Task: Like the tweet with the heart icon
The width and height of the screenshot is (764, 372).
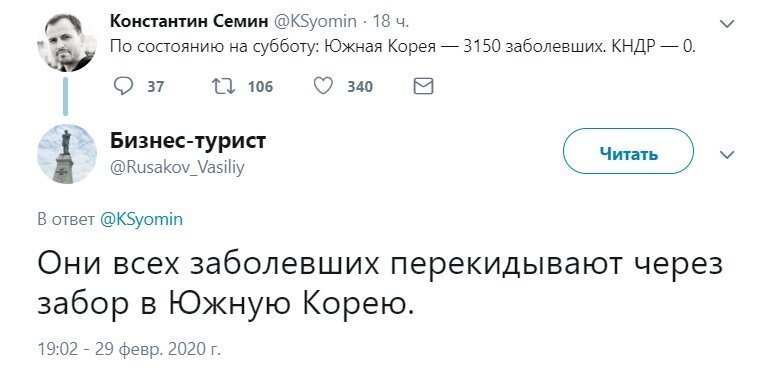Action: 323,87
